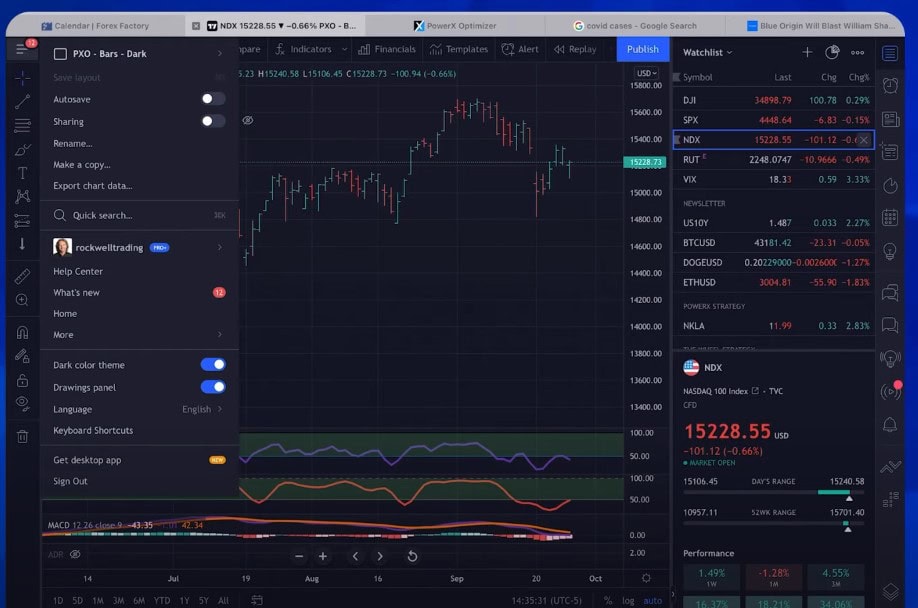Switch to the Calendar Forex Factory tab
The image size is (918, 608).
tap(95, 26)
